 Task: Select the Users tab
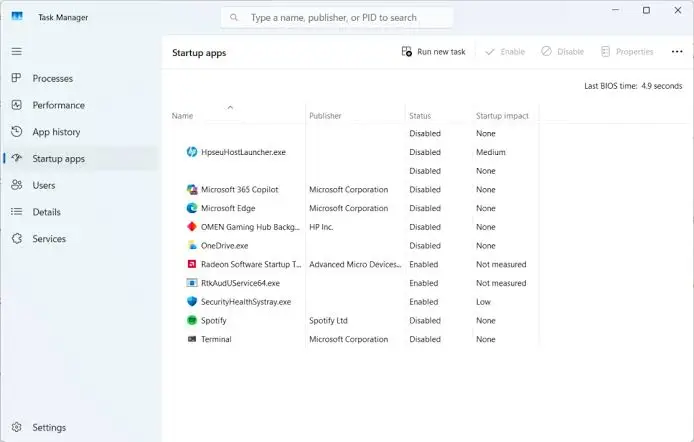click(81, 185)
